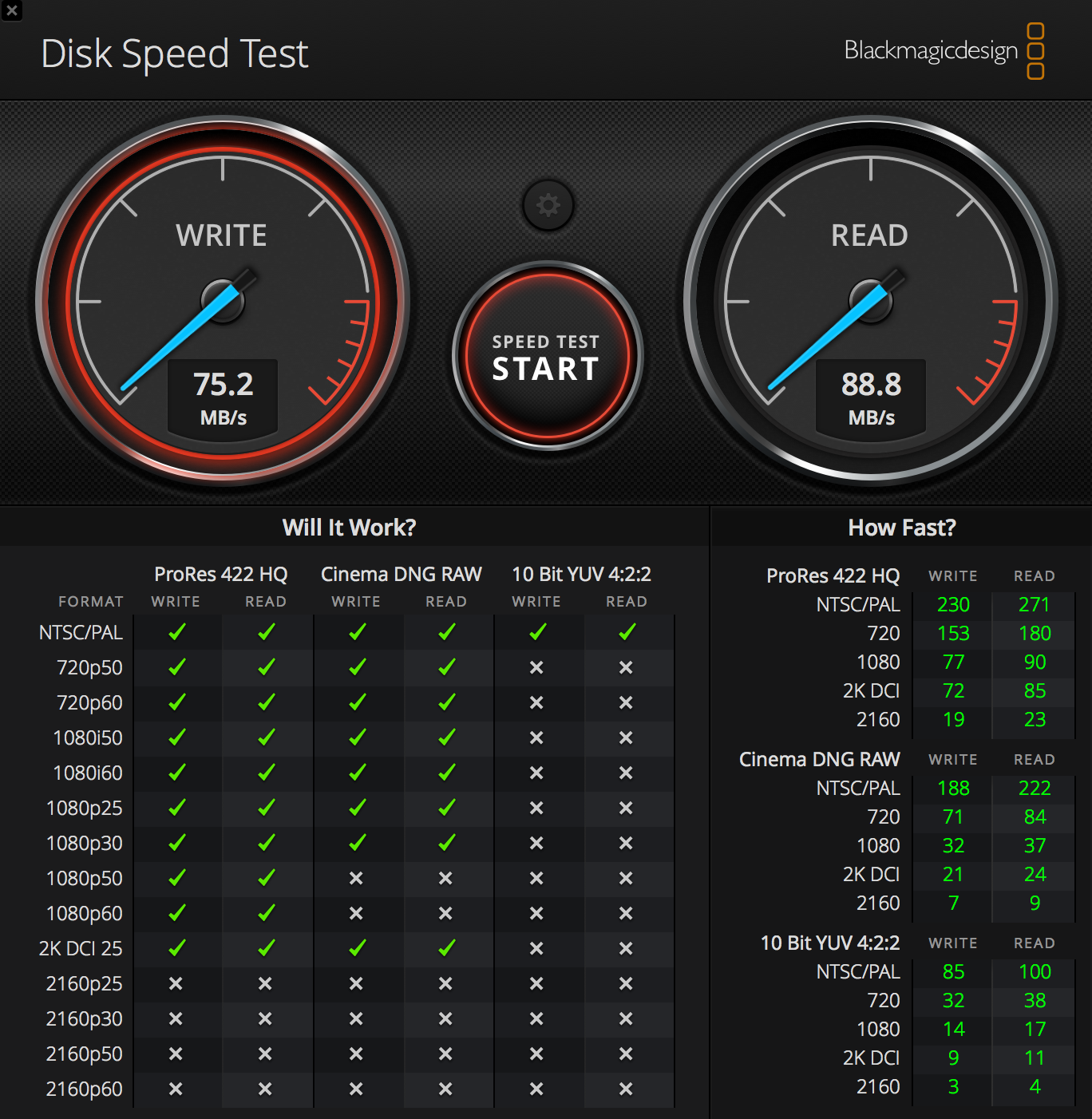
Task: Click ProRes 422 HQ write checkmark for NTSC/PAL
Action: [177, 632]
